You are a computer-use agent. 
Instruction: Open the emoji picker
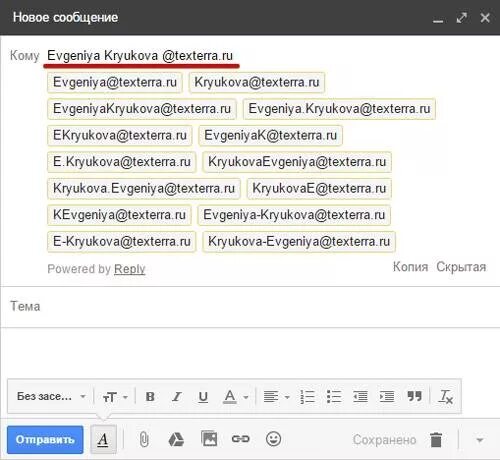(274, 439)
